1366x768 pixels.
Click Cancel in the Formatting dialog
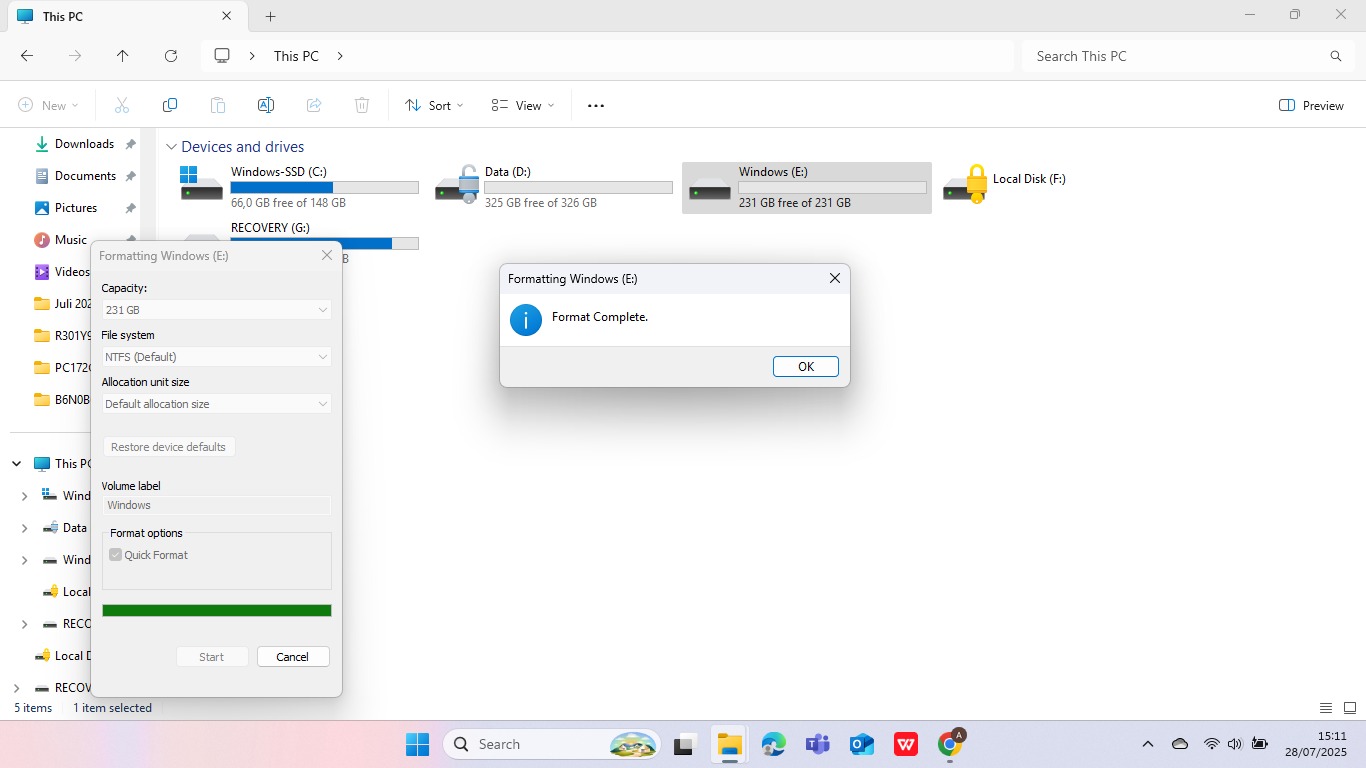click(x=293, y=657)
